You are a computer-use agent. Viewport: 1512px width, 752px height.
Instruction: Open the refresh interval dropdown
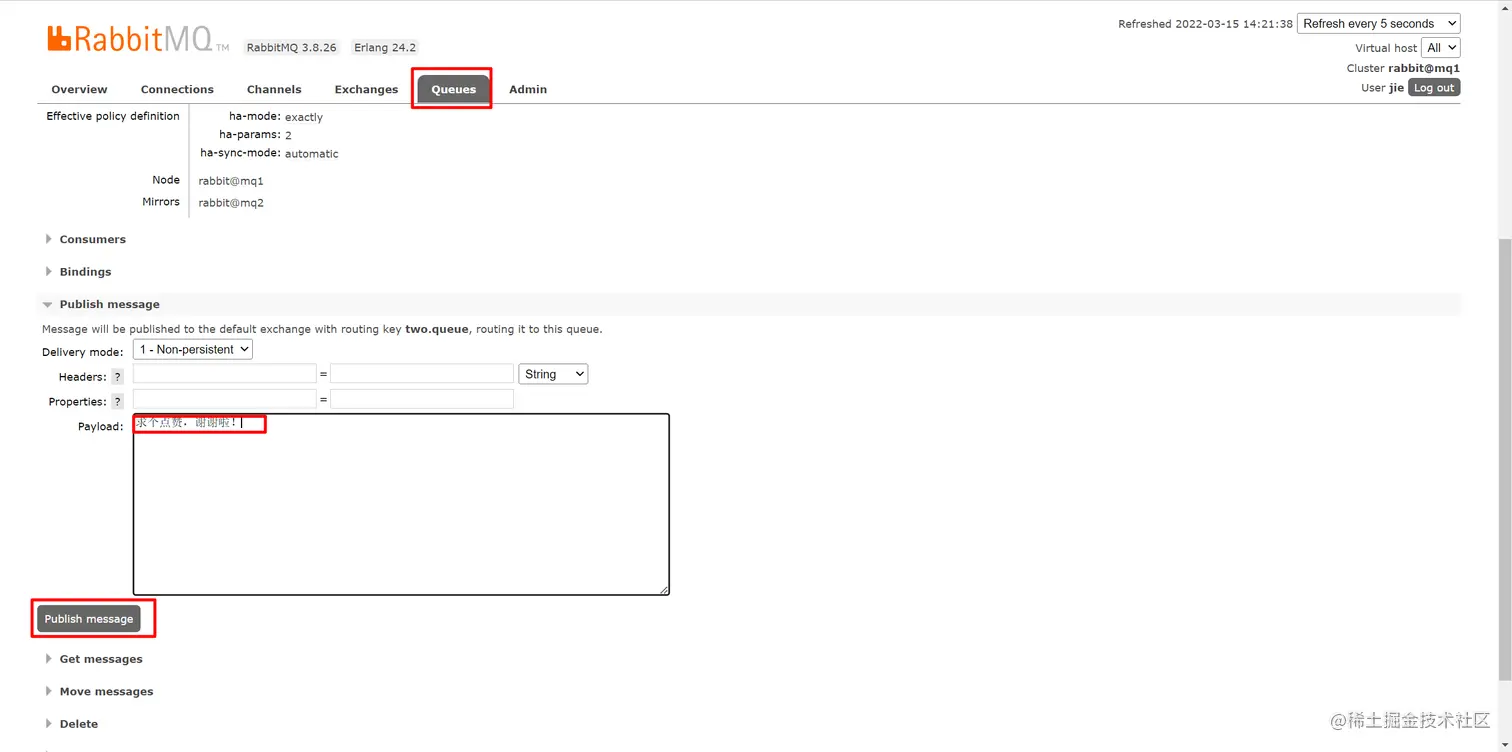pos(1378,23)
